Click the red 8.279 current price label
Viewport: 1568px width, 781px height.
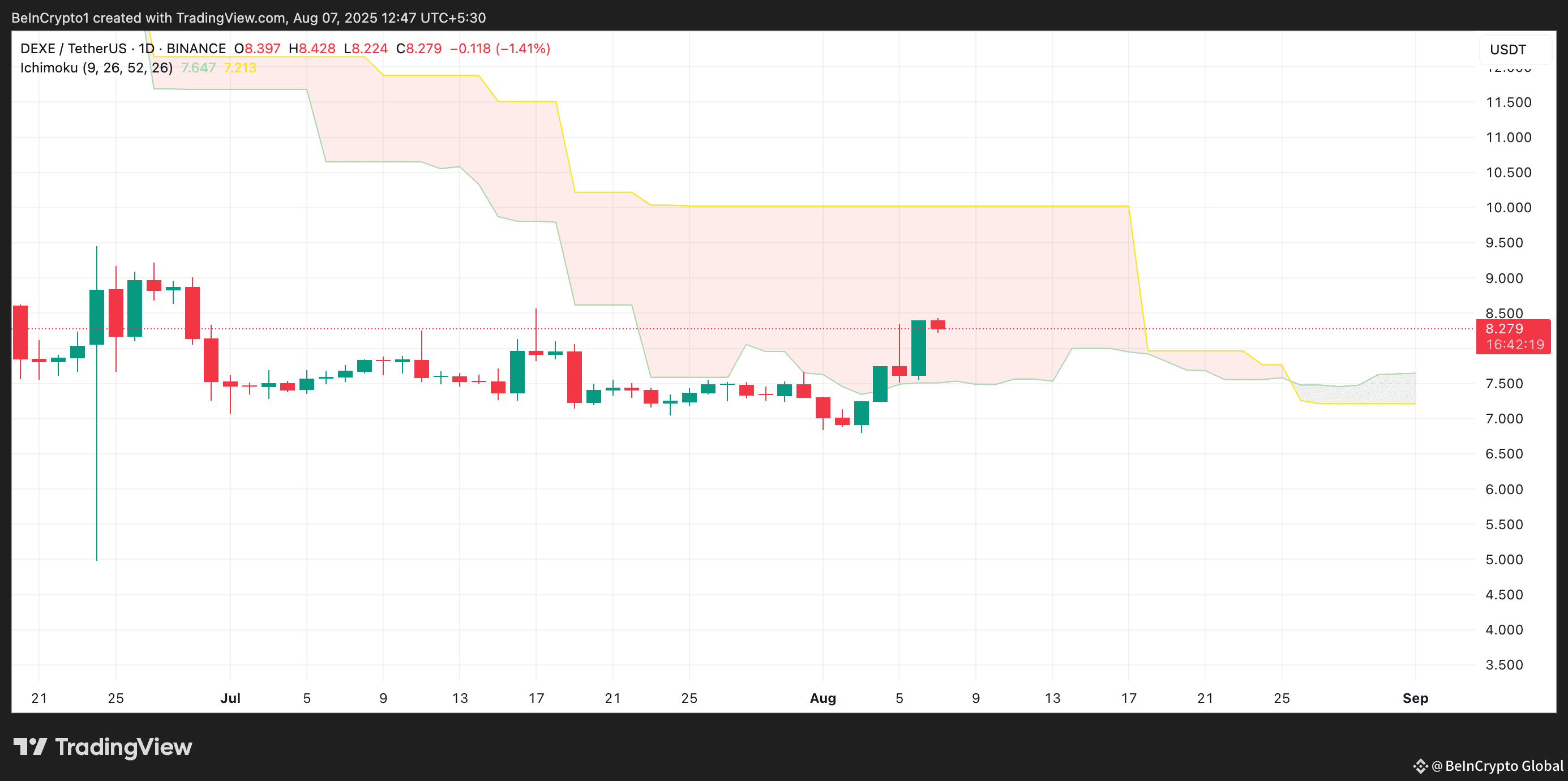[x=1513, y=329]
